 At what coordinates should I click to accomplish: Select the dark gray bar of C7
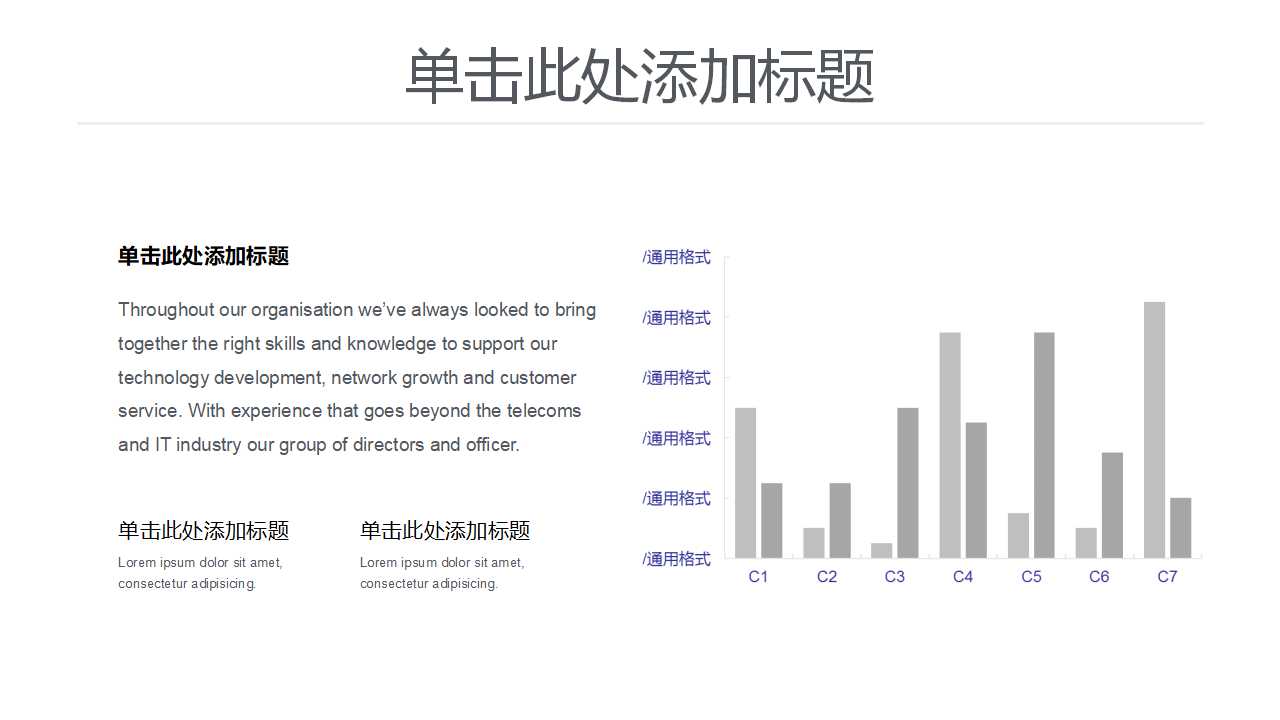point(1181,528)
